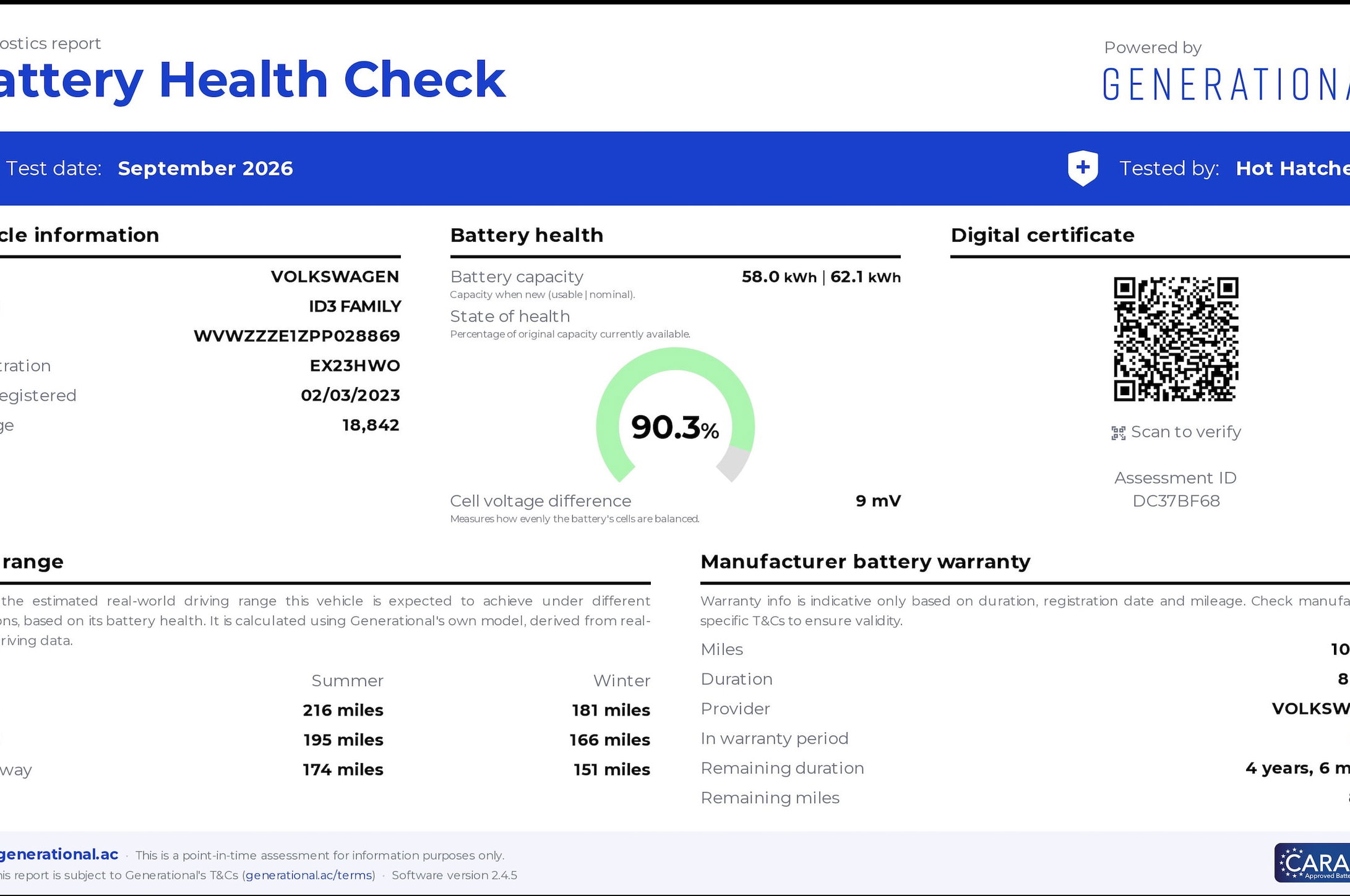1350x896 pixels.
Task: Click the Cell voltage difference label
Action: [541, 501]
